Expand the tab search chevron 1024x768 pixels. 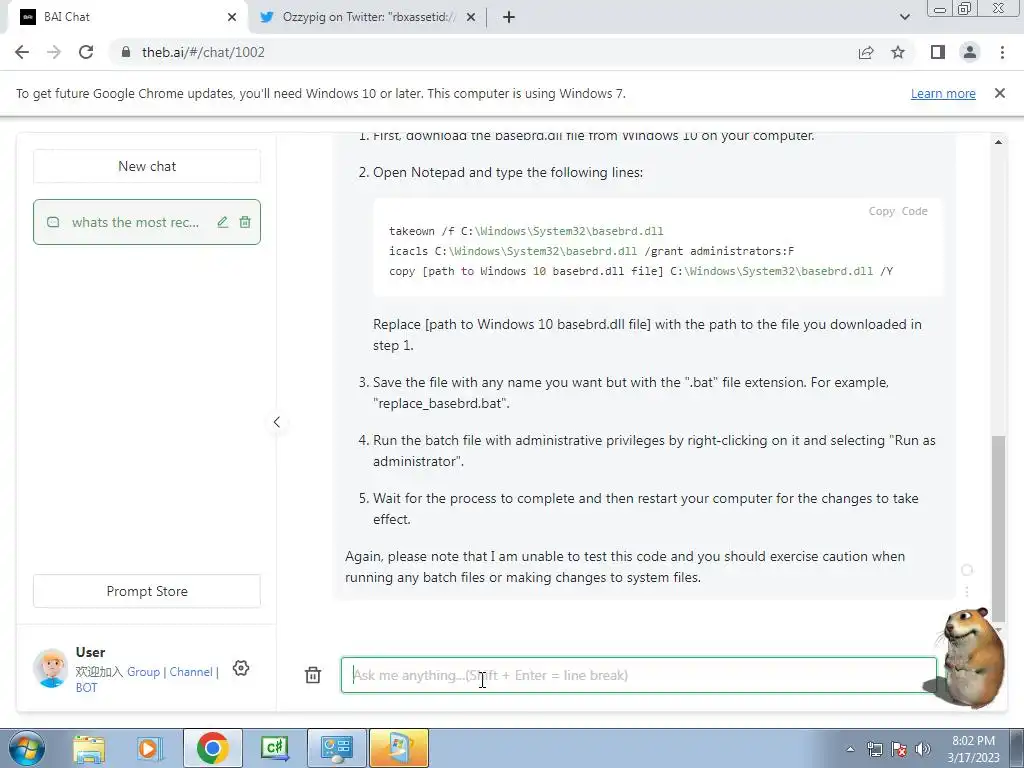904,17
